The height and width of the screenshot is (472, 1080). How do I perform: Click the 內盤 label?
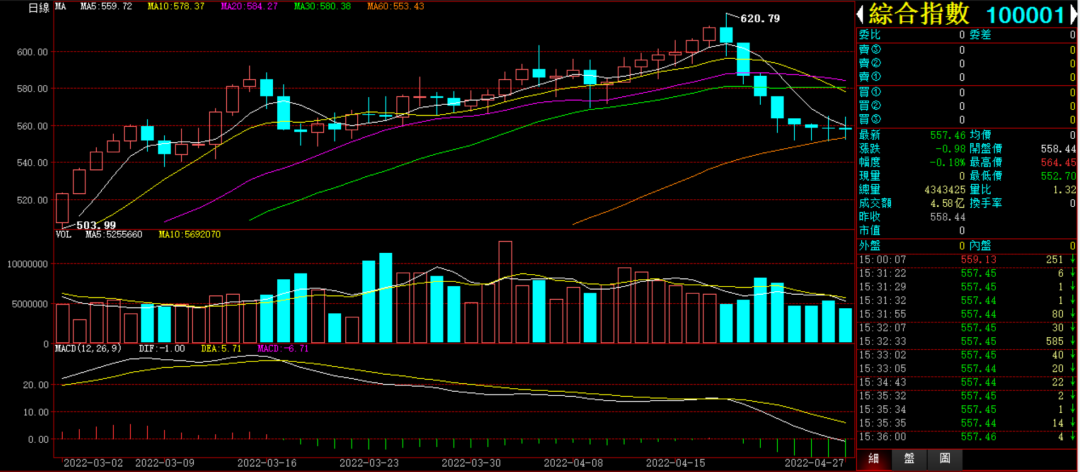[x=979, y=245]
